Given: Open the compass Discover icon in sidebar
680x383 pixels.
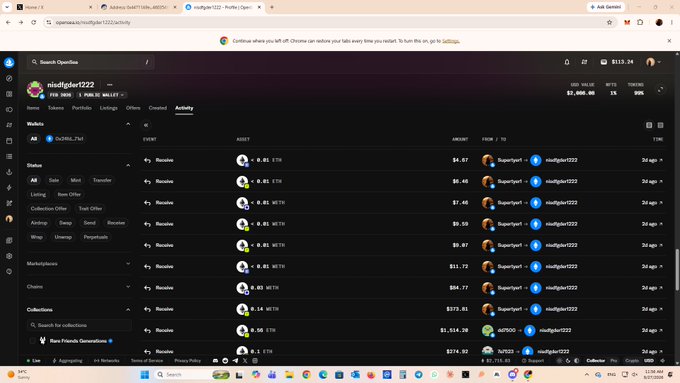Looking at the screenshot, I should pyautogui.click(x=9, y=79).
